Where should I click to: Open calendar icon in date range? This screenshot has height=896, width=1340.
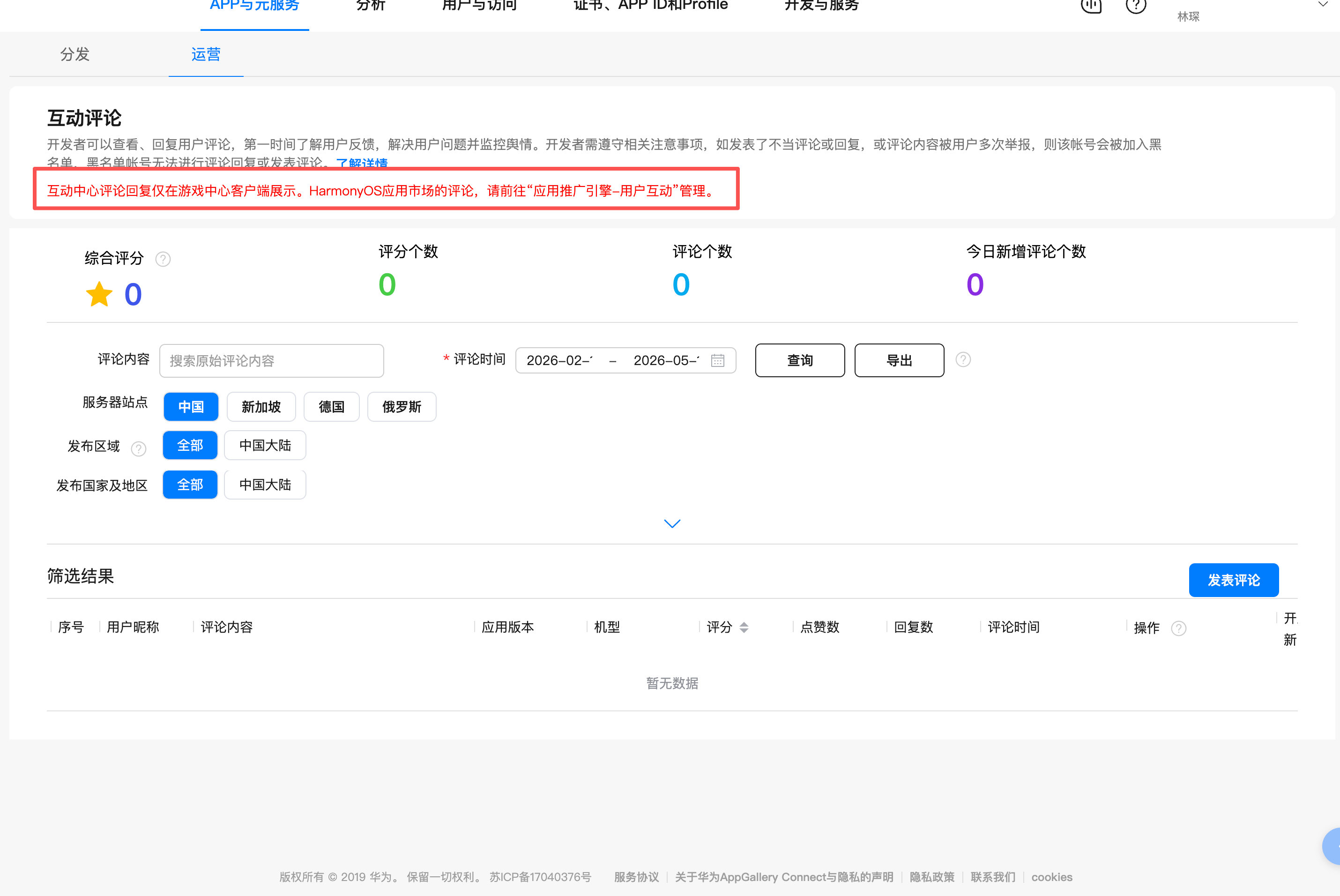tap(717, 360)
